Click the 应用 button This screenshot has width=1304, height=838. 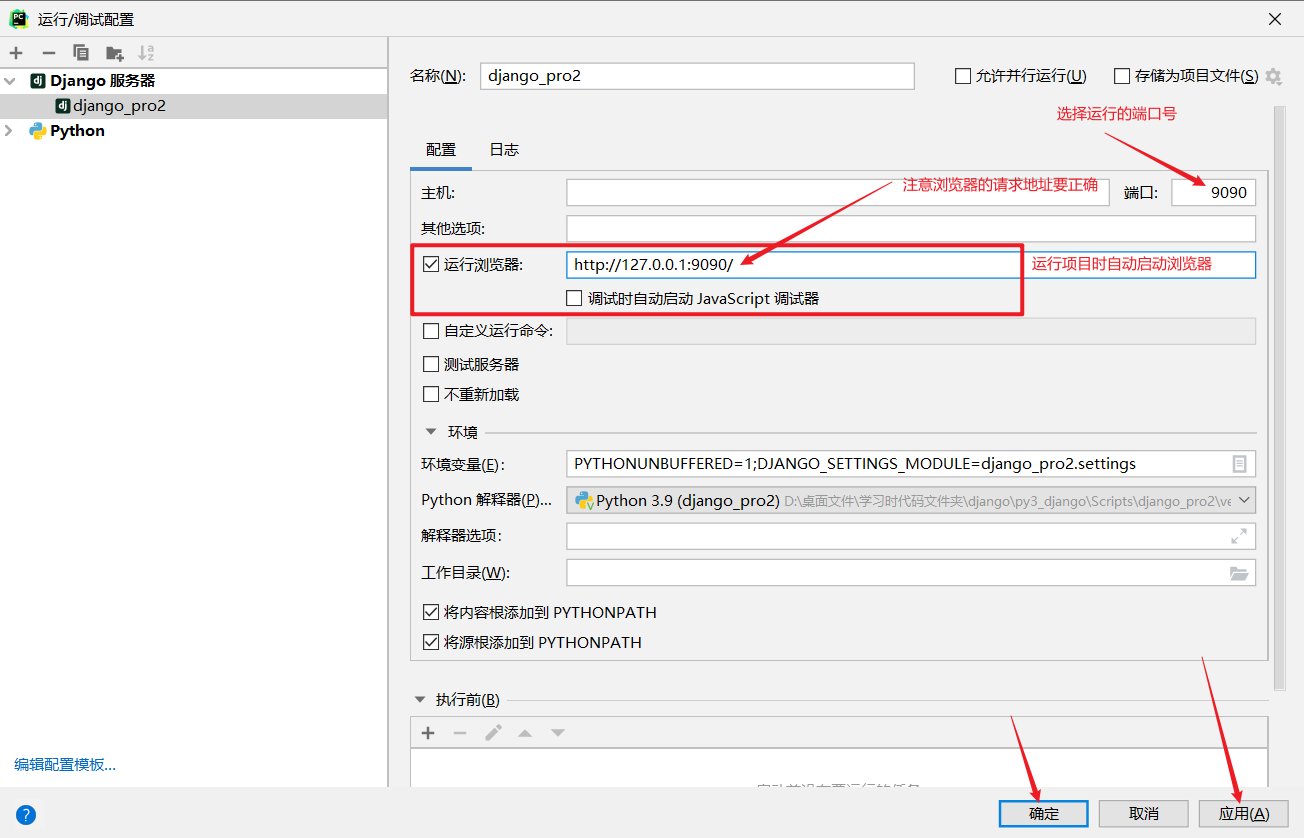(x=1244, y=813)
